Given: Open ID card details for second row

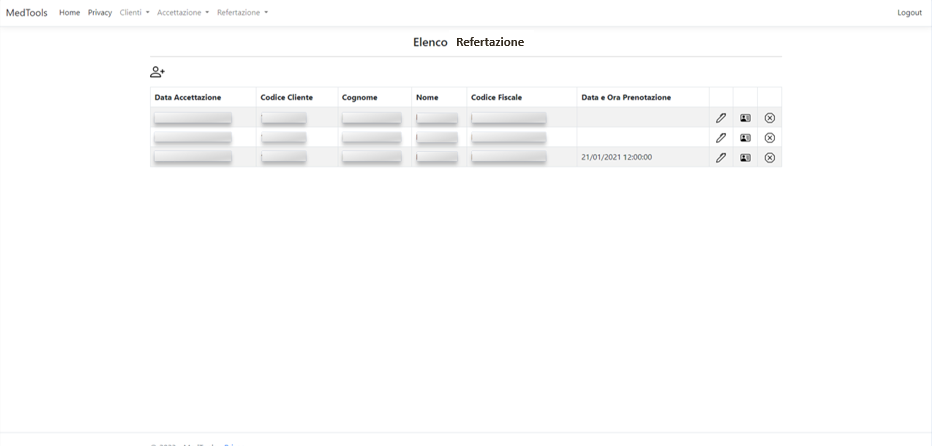Looking at the screenshot, I should (x=745, y=137).
